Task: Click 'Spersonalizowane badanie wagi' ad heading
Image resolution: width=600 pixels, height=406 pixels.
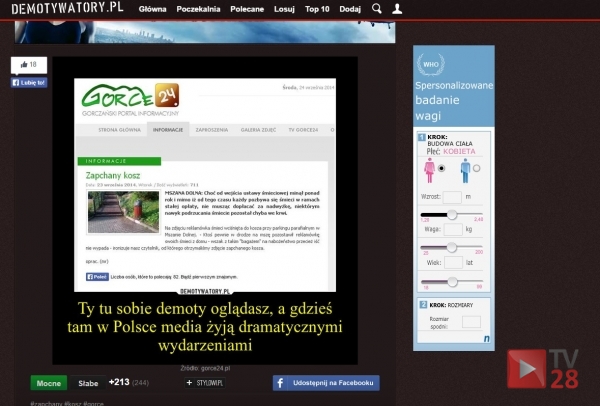Action: (x=454, y=100)
